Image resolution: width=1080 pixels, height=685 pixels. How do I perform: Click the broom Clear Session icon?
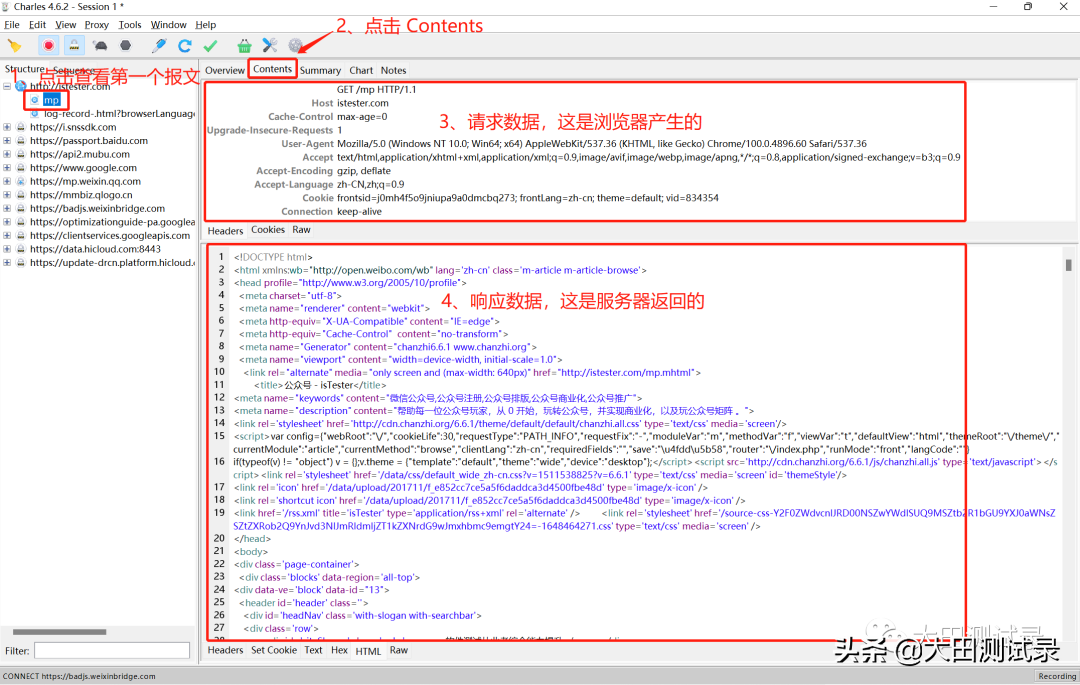click(x=14, y=45)
